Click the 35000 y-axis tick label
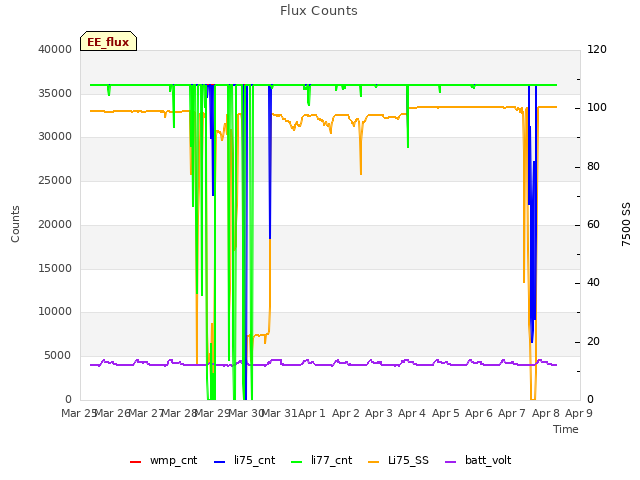640x480 pixels. pyautogui.click(x=55, y=93)
